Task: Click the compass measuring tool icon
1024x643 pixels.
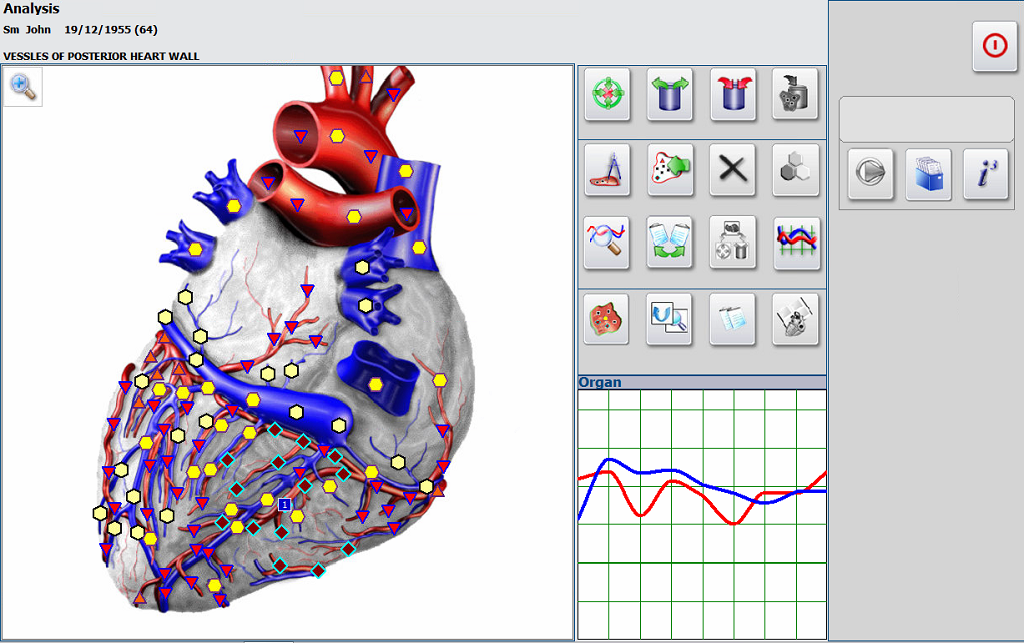Action: click(x=607, y=169)
